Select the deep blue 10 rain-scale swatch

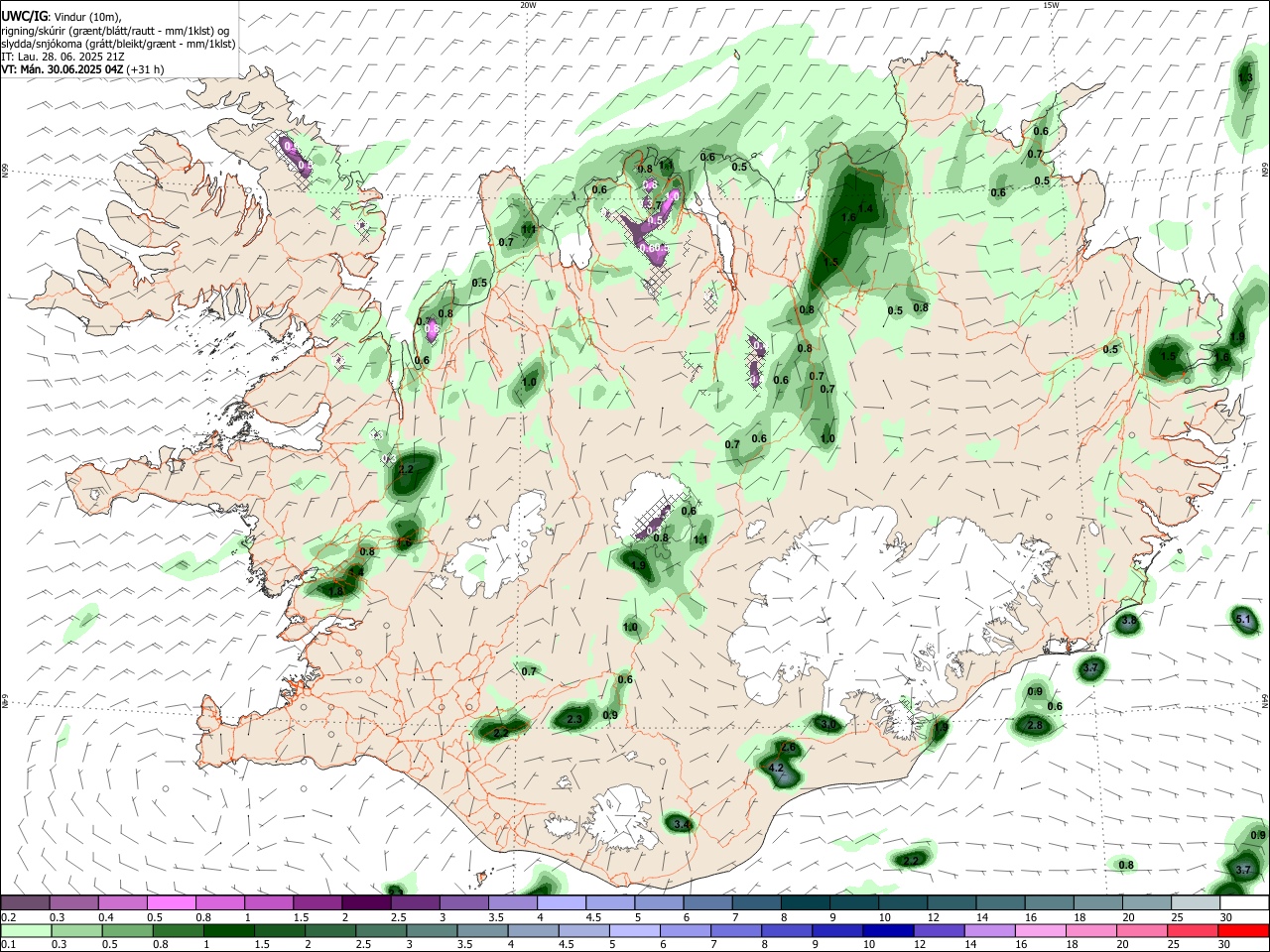[x=887, y=930]
